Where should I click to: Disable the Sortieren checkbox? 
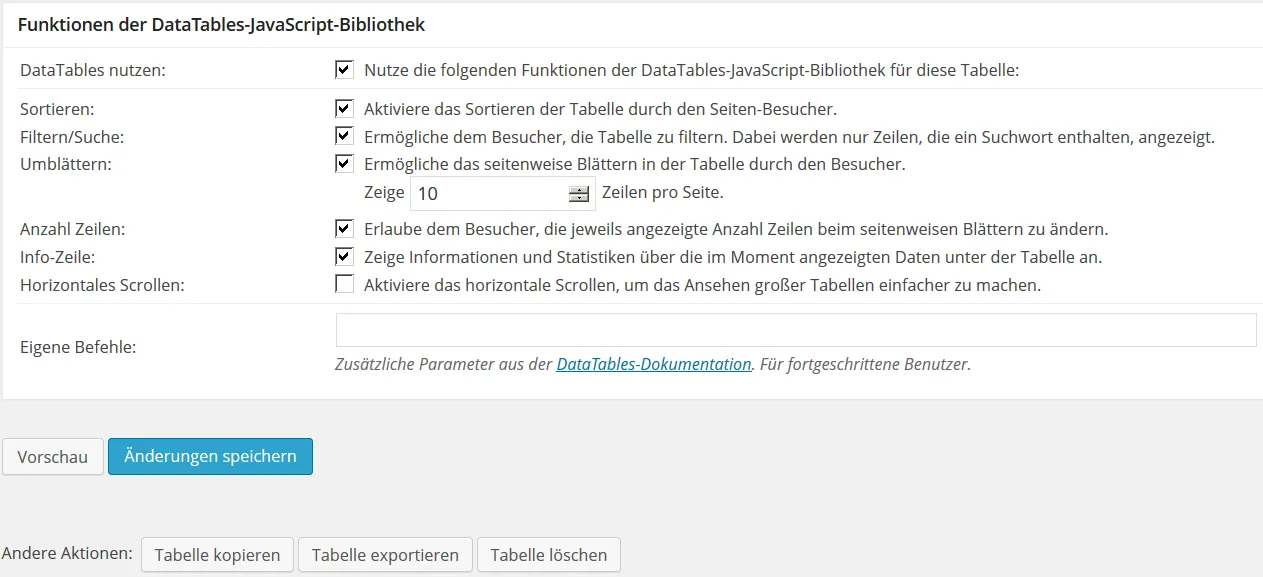point(345,108)
